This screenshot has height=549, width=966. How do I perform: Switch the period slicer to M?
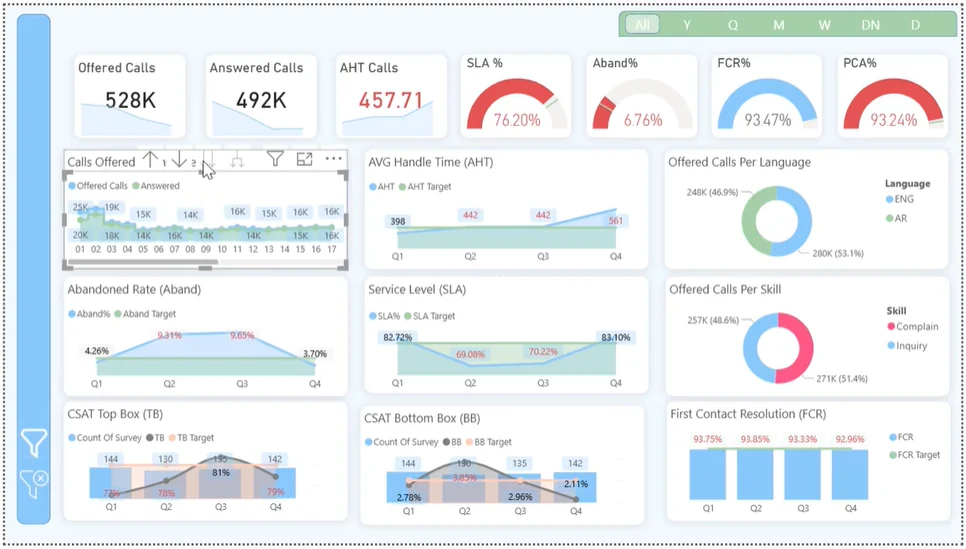pos(779,25)
